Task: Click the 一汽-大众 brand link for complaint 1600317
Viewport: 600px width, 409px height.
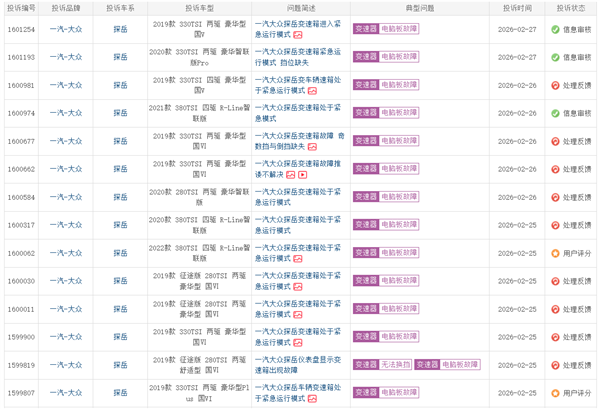Action: (x=66, y=226)
